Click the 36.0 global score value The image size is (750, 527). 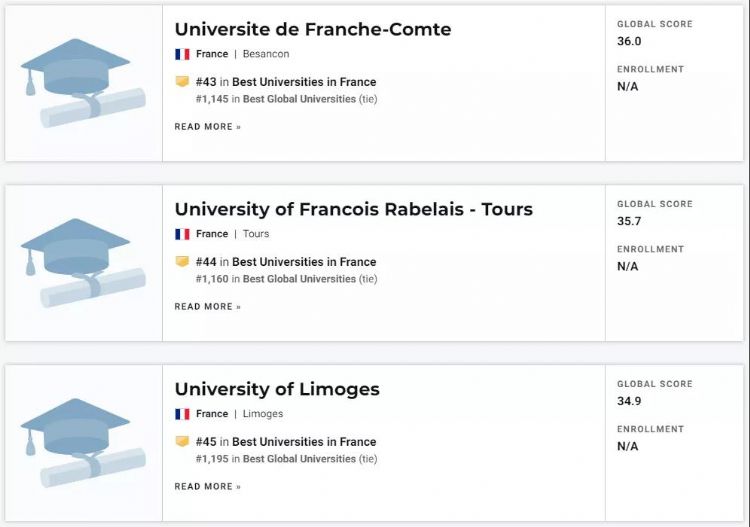[629, 42]
